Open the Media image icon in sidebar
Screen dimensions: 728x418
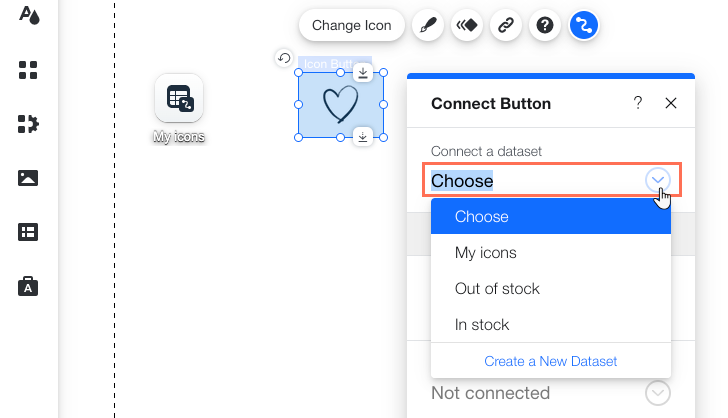[28, 178]
